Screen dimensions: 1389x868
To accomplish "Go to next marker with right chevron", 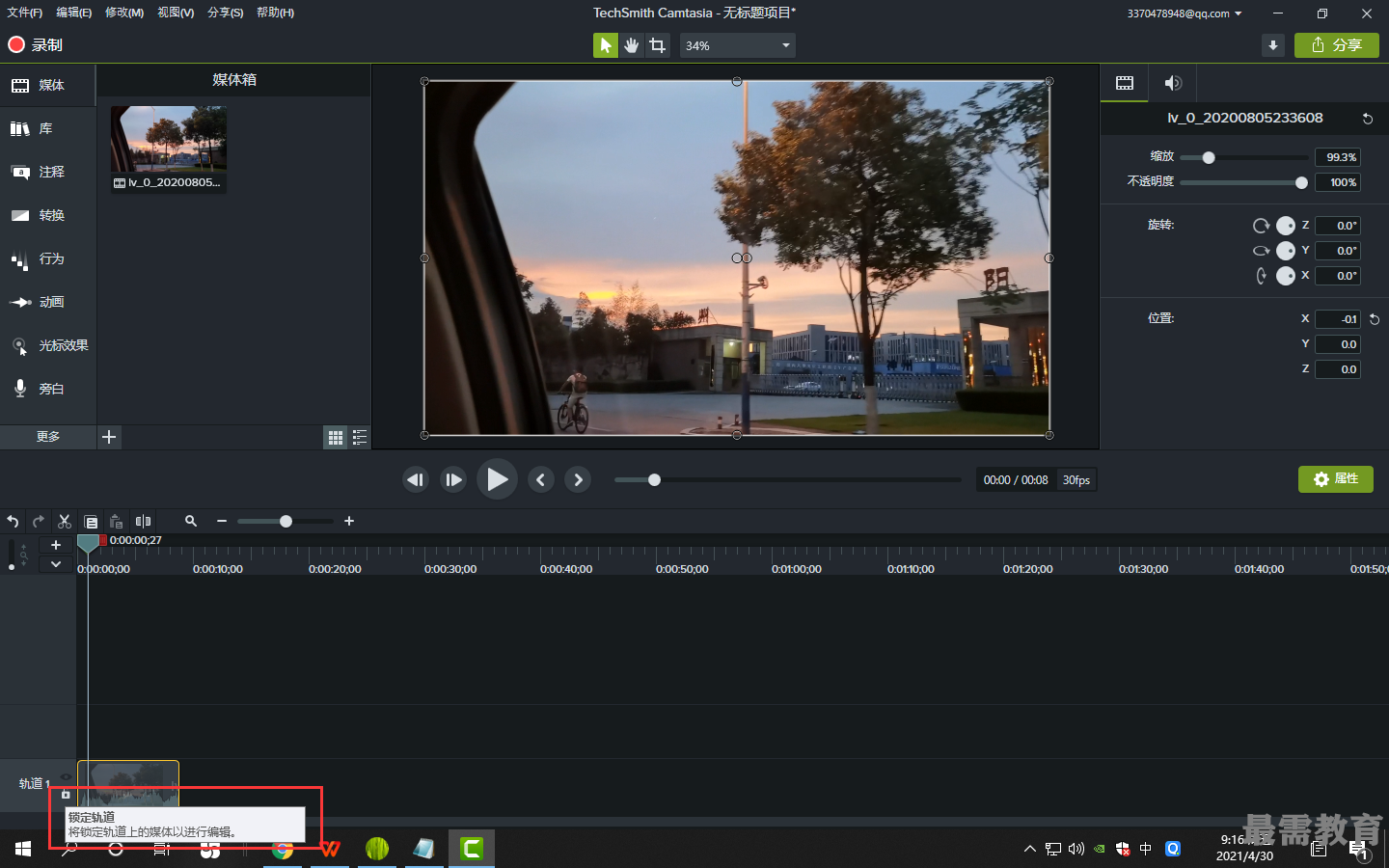I will pyautogui.click(x=578, y=479).
